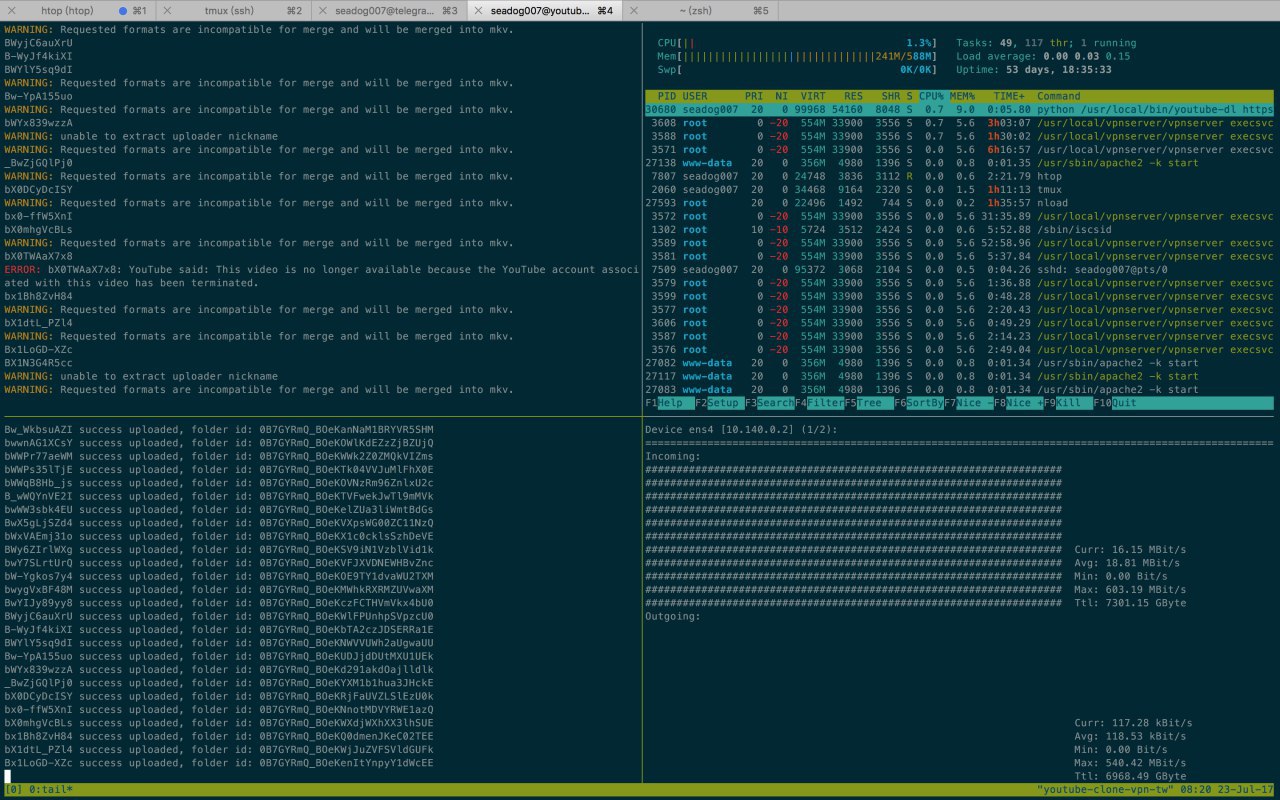The width and height of the screenshot is (1280, 800).
Task: Click the htop CPU usage meter bar
Action: (x=797, y=43)
